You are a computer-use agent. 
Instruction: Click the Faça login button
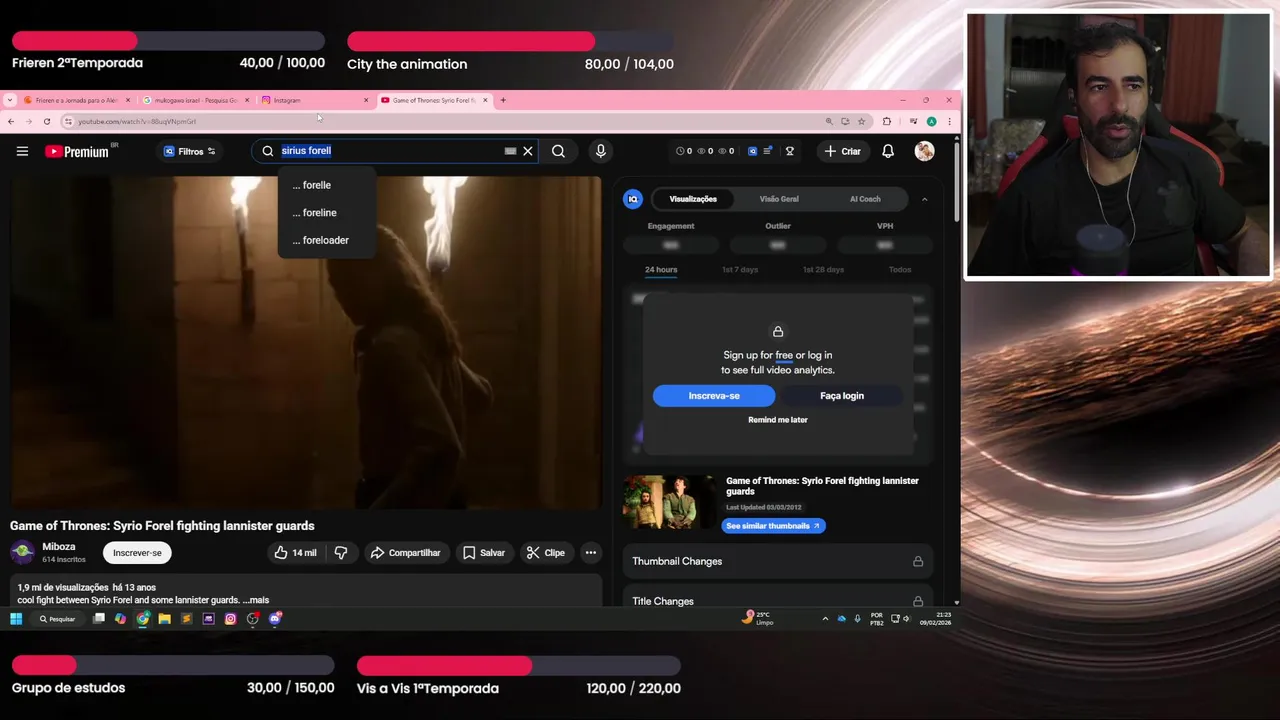[842, 396]
